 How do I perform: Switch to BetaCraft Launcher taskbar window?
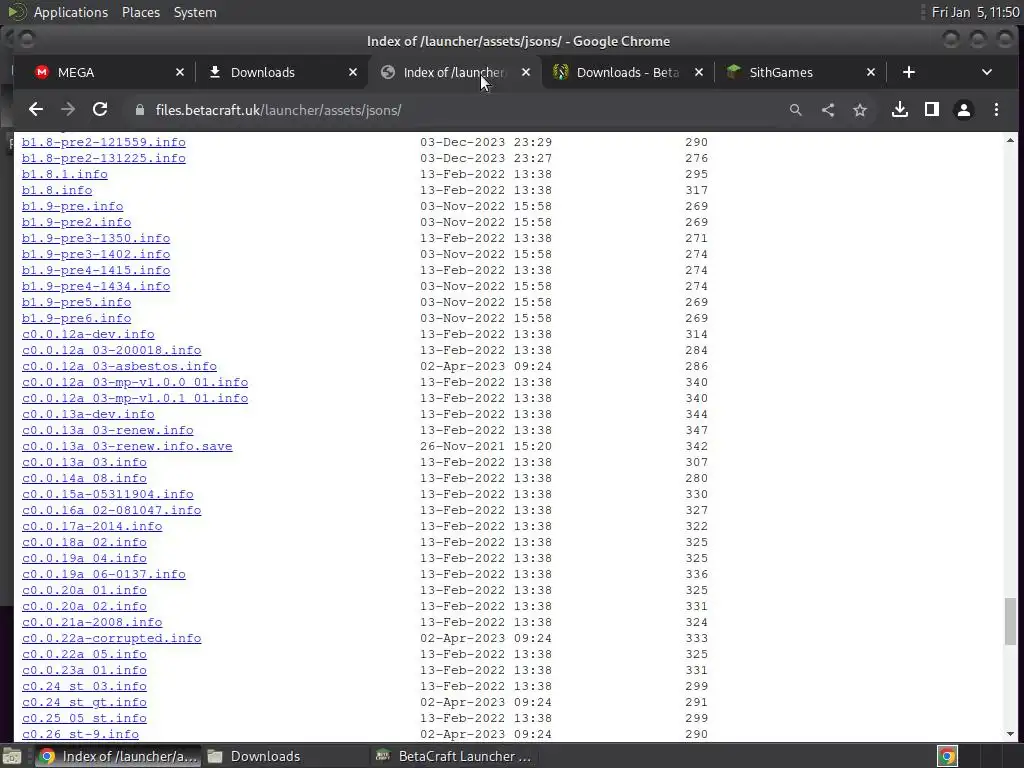[455, 756]
